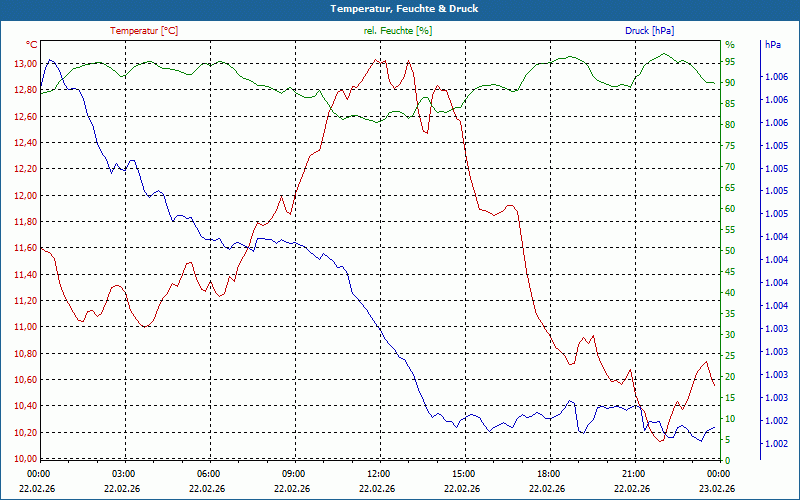Select the 12:00 time axis label
This screenshot has height=500, width=800.
pos(379,474)
